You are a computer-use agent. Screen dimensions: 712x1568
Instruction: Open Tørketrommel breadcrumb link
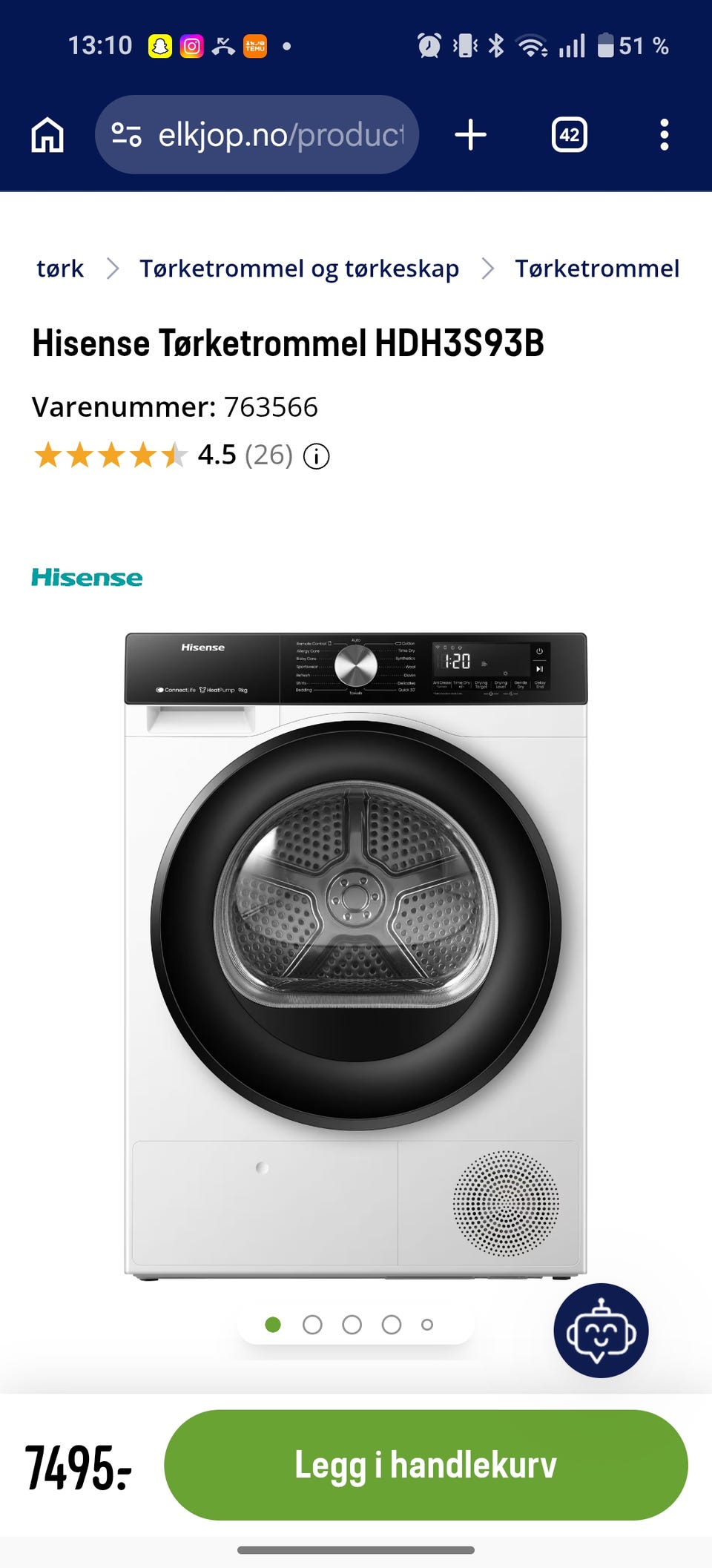pos(597,269)
